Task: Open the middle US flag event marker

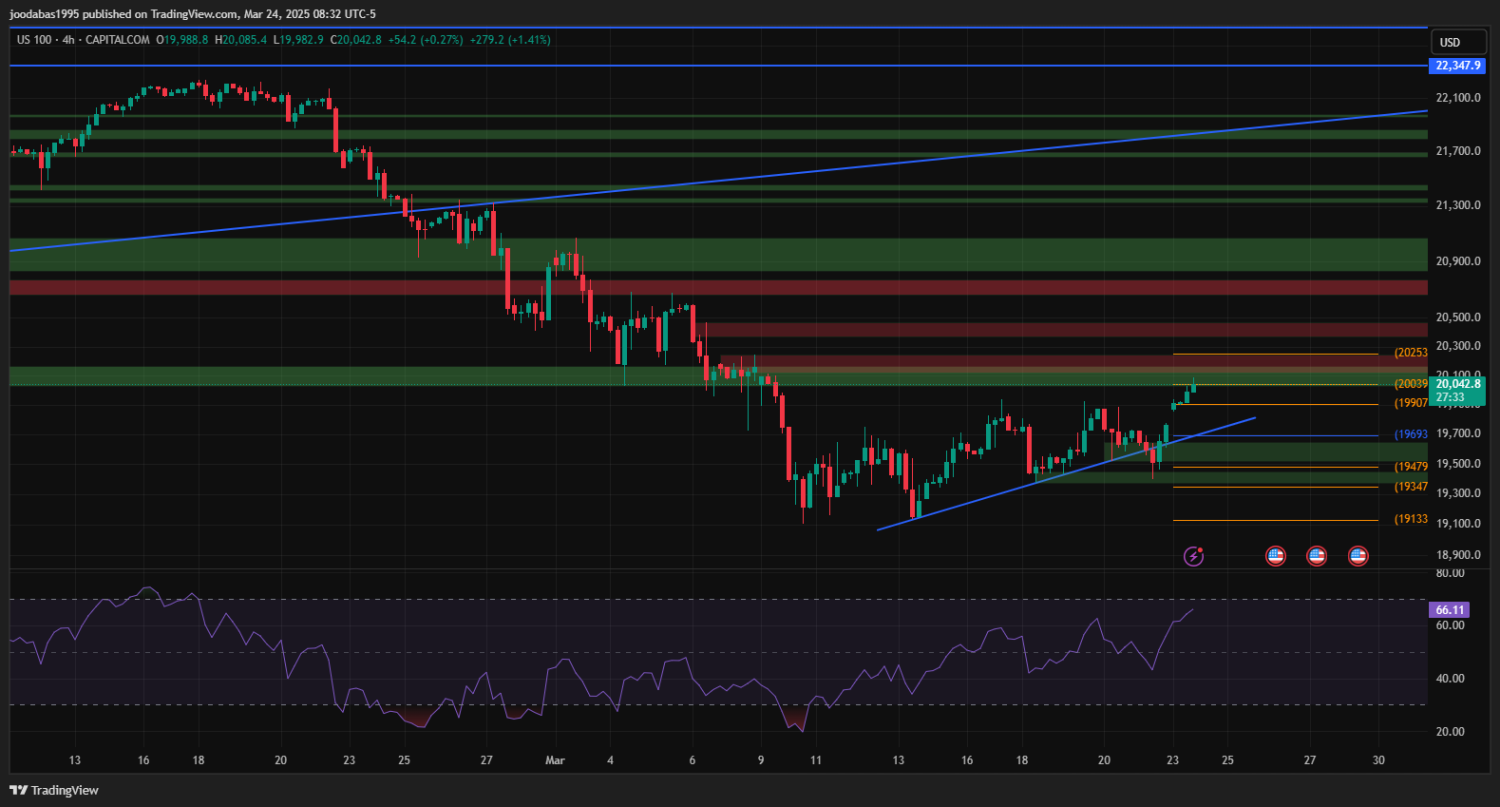Action: point(1316,556)
